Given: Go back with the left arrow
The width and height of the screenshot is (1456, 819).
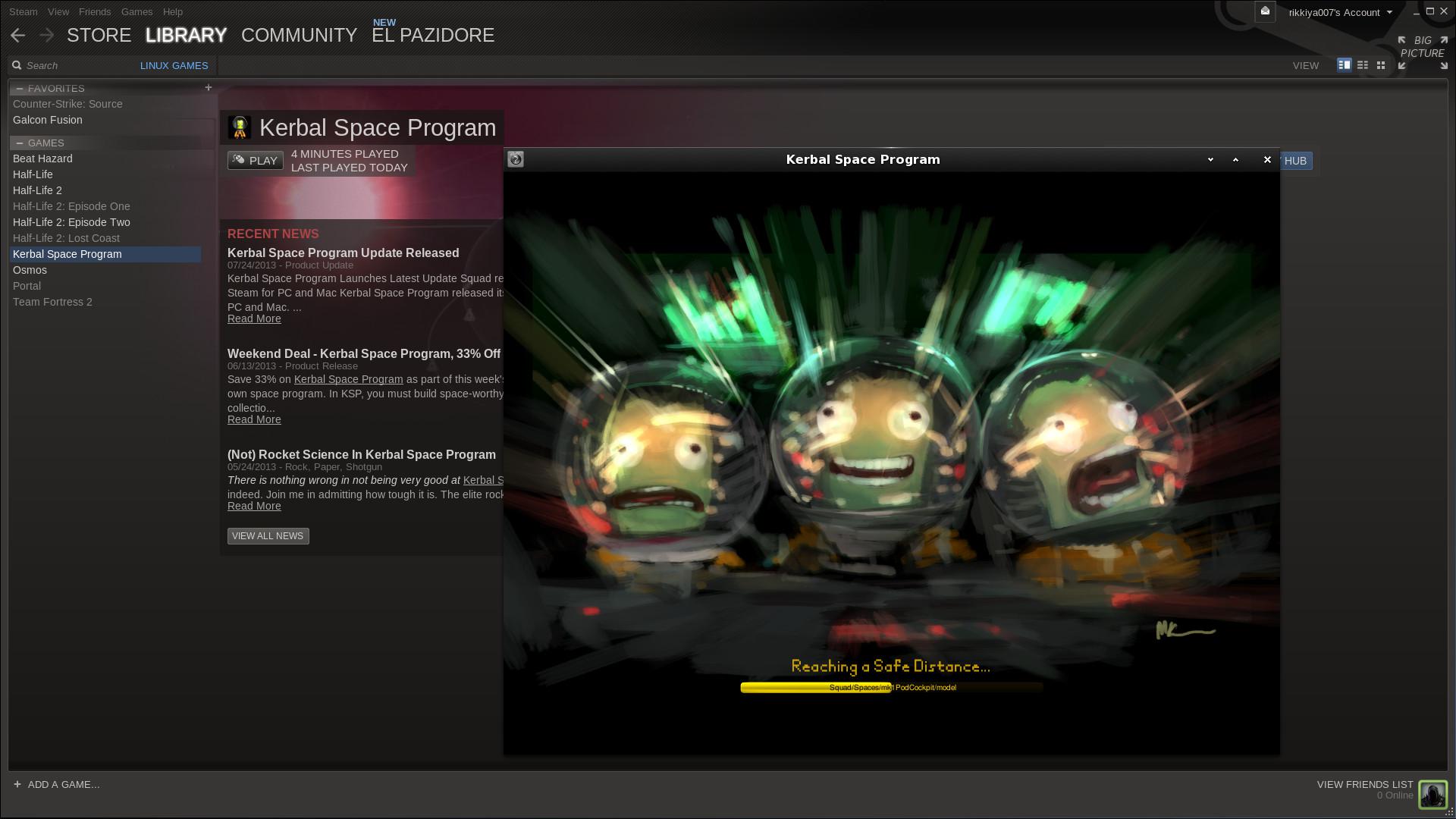Looking at the screenshot, I should (18, 36).
